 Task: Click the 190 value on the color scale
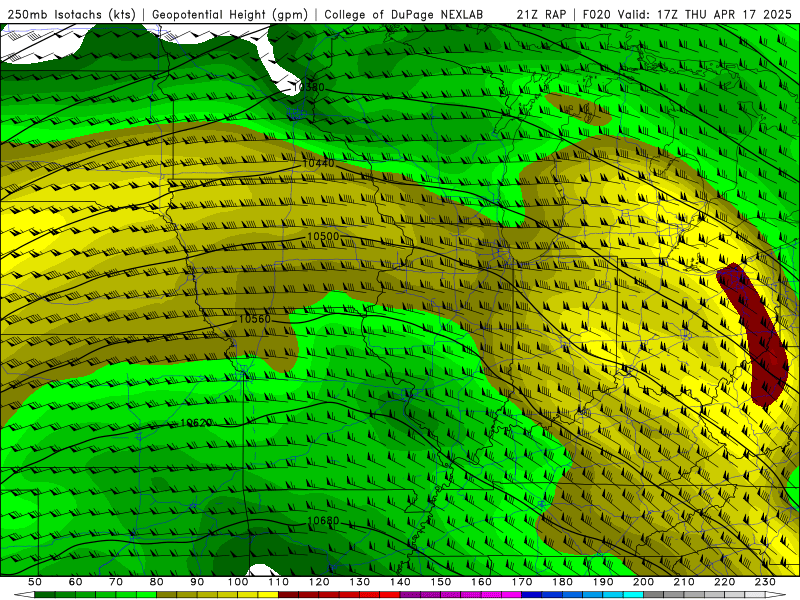point(603,582)
